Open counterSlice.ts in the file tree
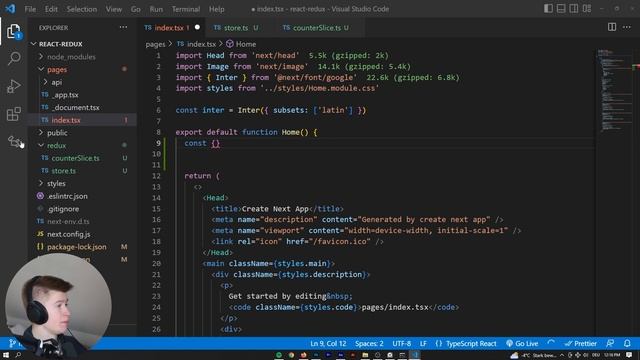The width and height of the screenshot is (640, 360). [x=75, y=158]
